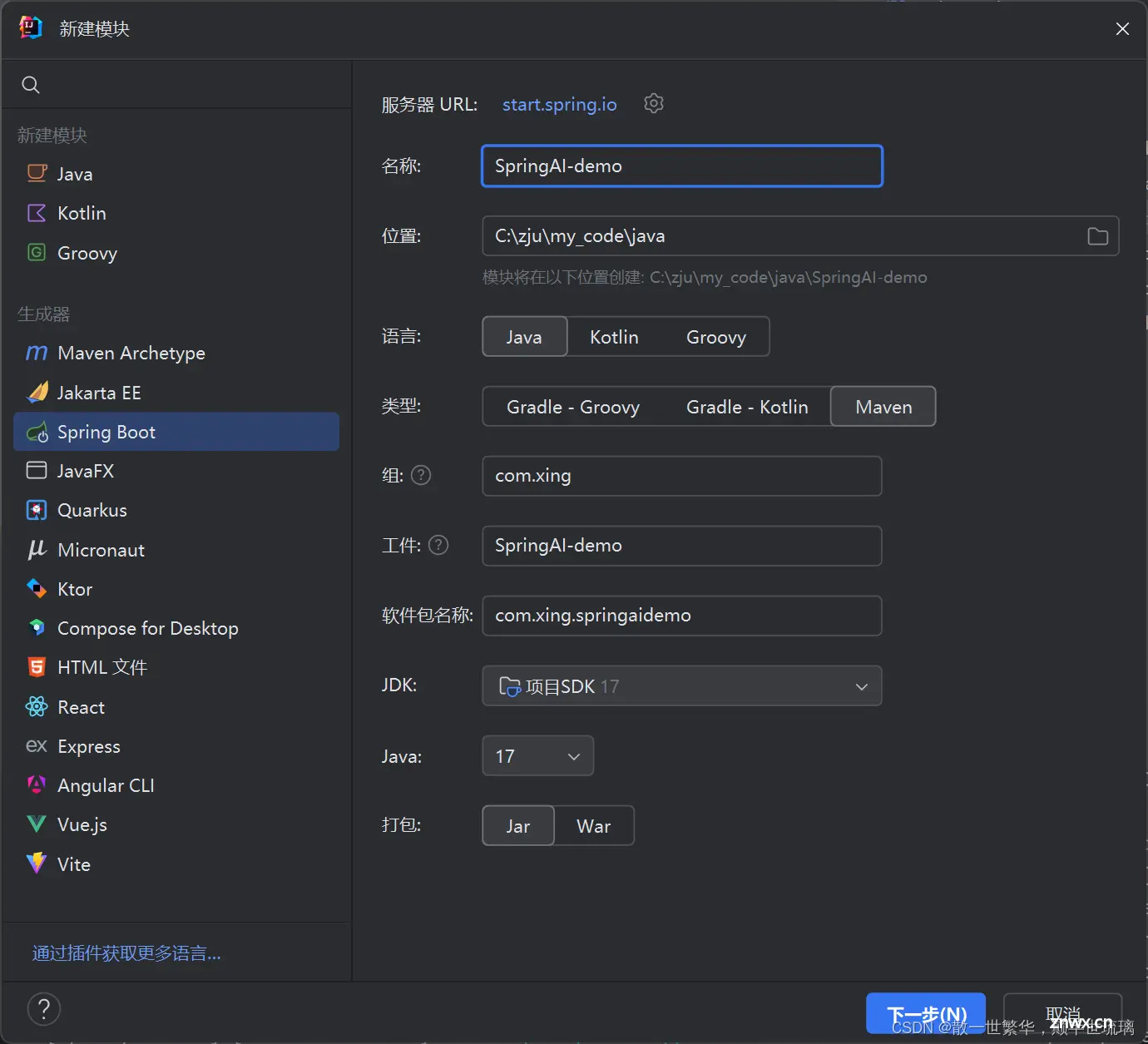Image resolution: width=1148 pixels, height=1044 pixels.
Task: Select Kotlin as the language
Action: point(614,337)
